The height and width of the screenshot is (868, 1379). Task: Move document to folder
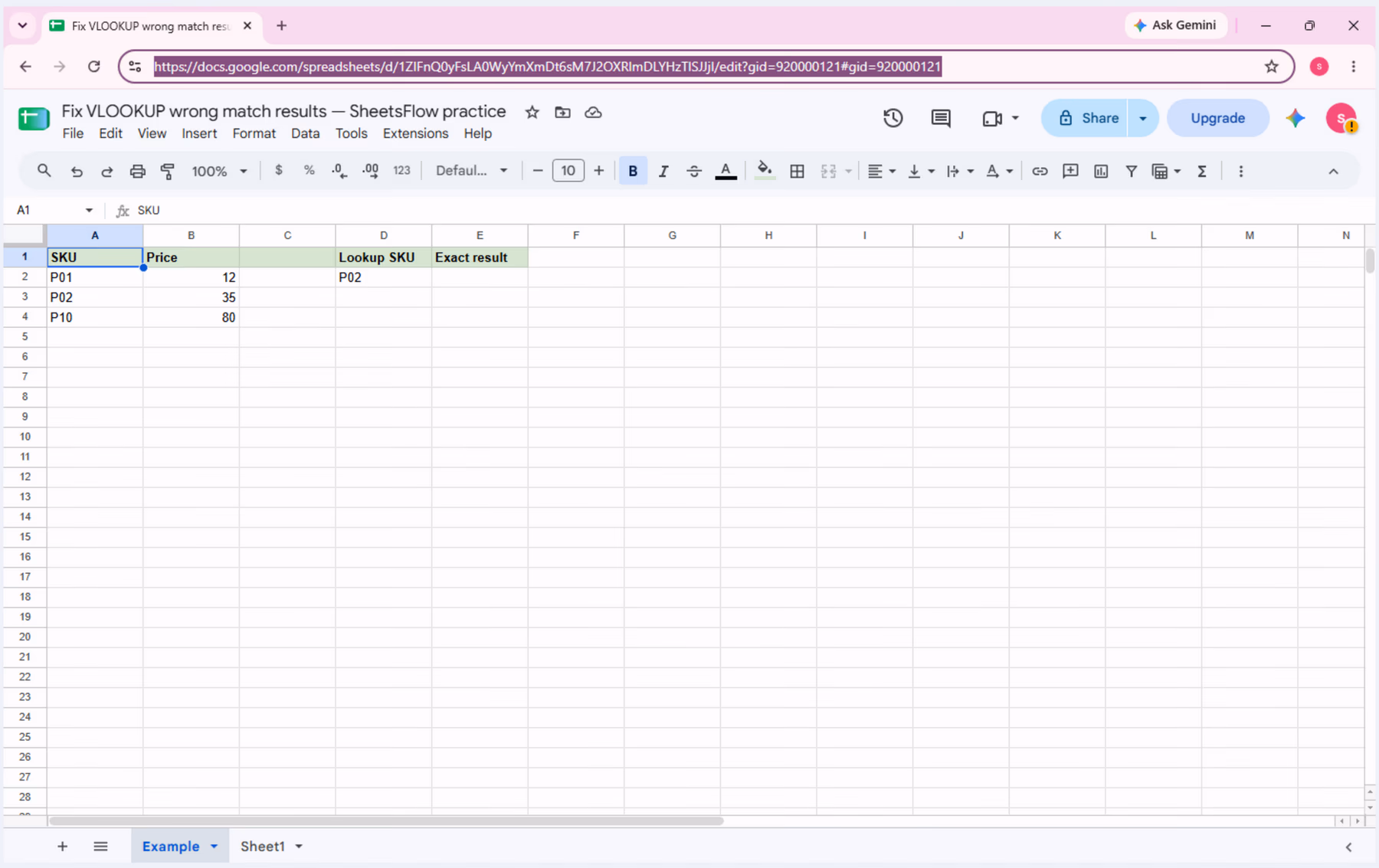click(562, 113)
